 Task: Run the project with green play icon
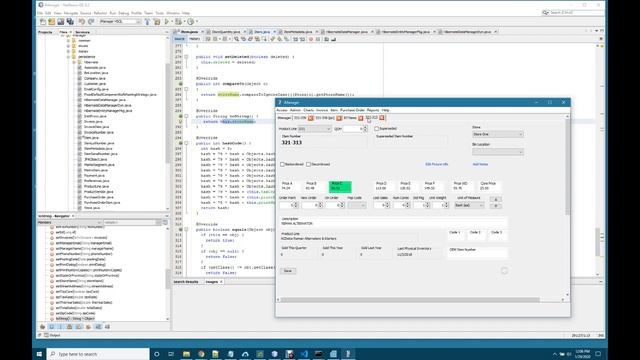pyautogui.click(x=167, y=22)
